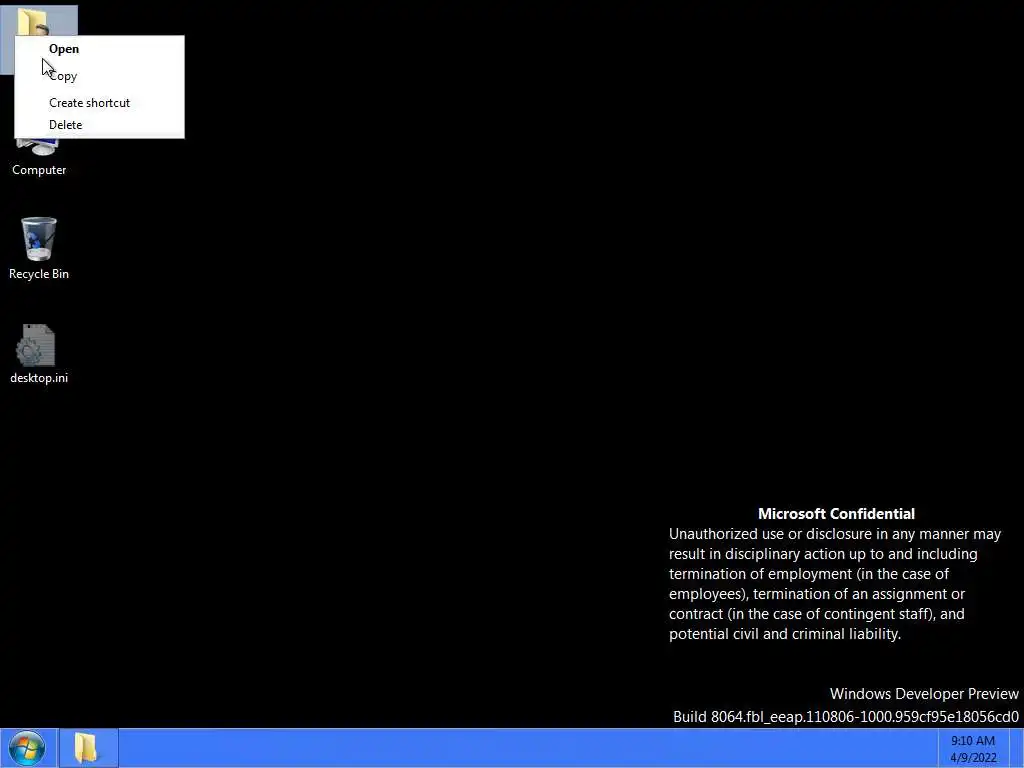1024x768 pixels.
Task: Choose Open in the context menu
Action: [99, 49]
